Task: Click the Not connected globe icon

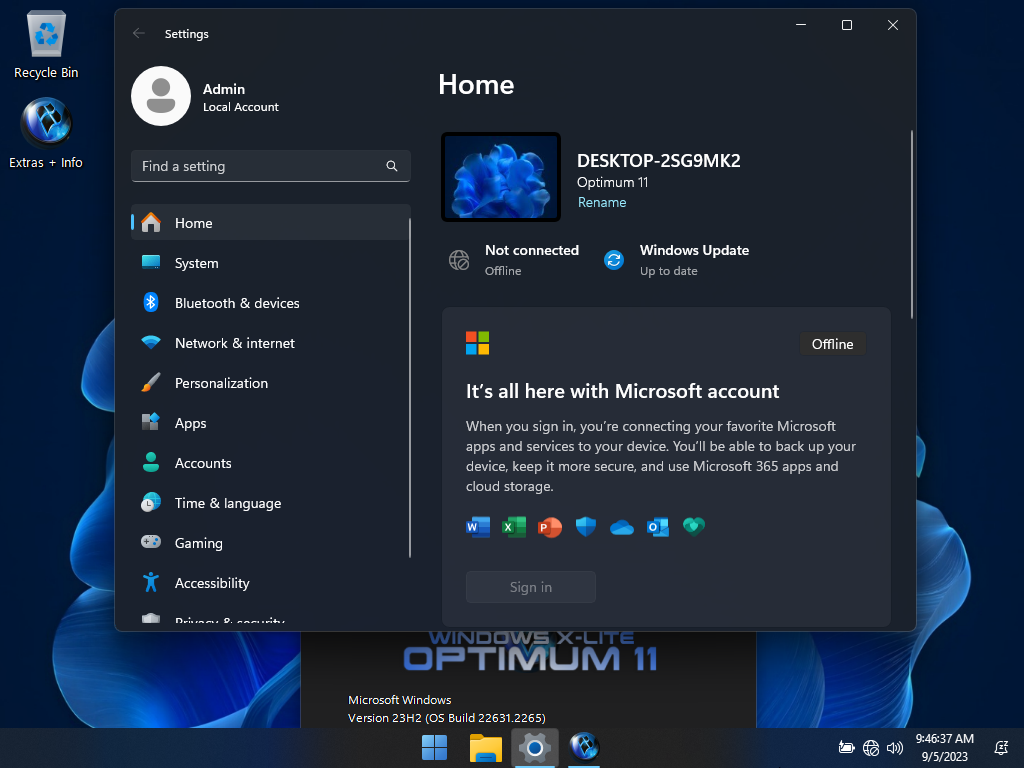Action: [x=459, y=260]
